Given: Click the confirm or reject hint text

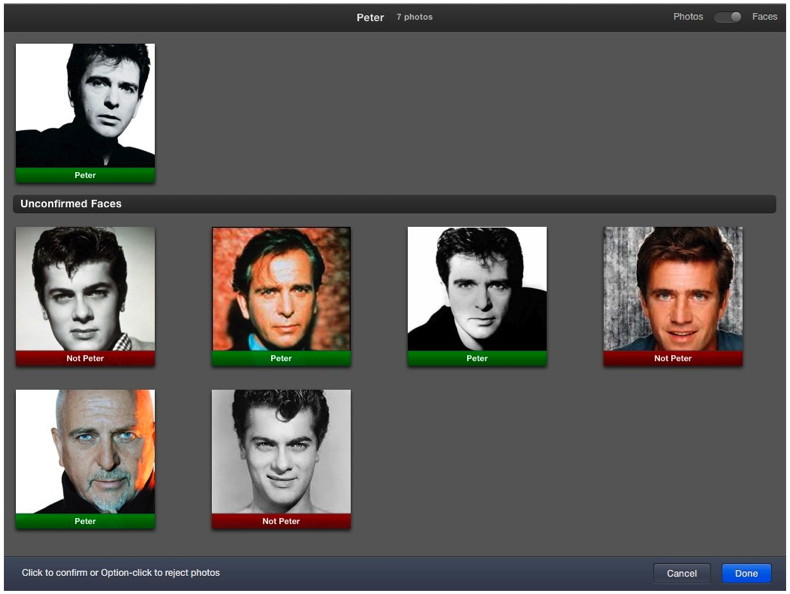Looking at the screenshot, I should point(120,573).
